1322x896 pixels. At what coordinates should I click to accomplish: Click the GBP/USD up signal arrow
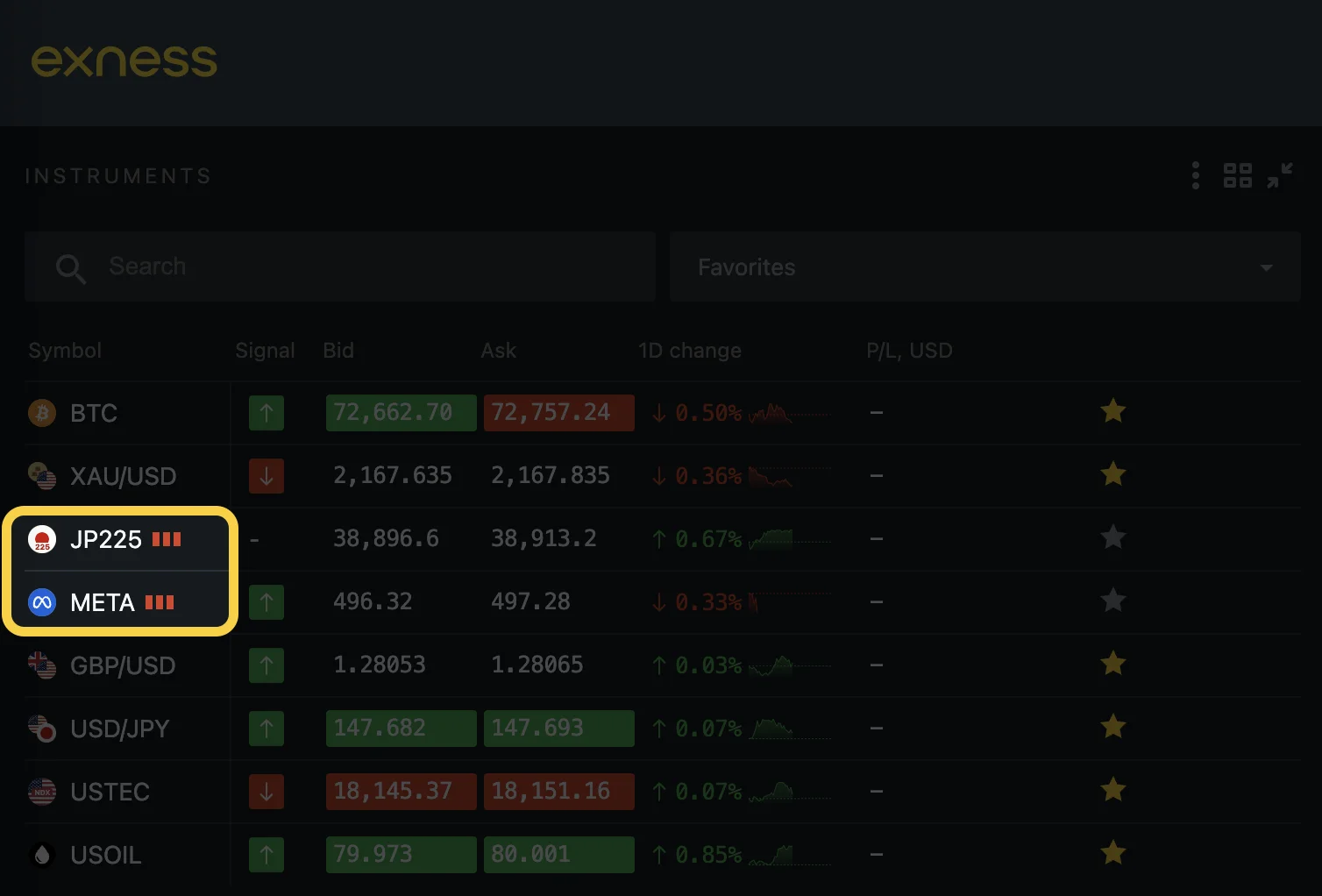[267, 665]
